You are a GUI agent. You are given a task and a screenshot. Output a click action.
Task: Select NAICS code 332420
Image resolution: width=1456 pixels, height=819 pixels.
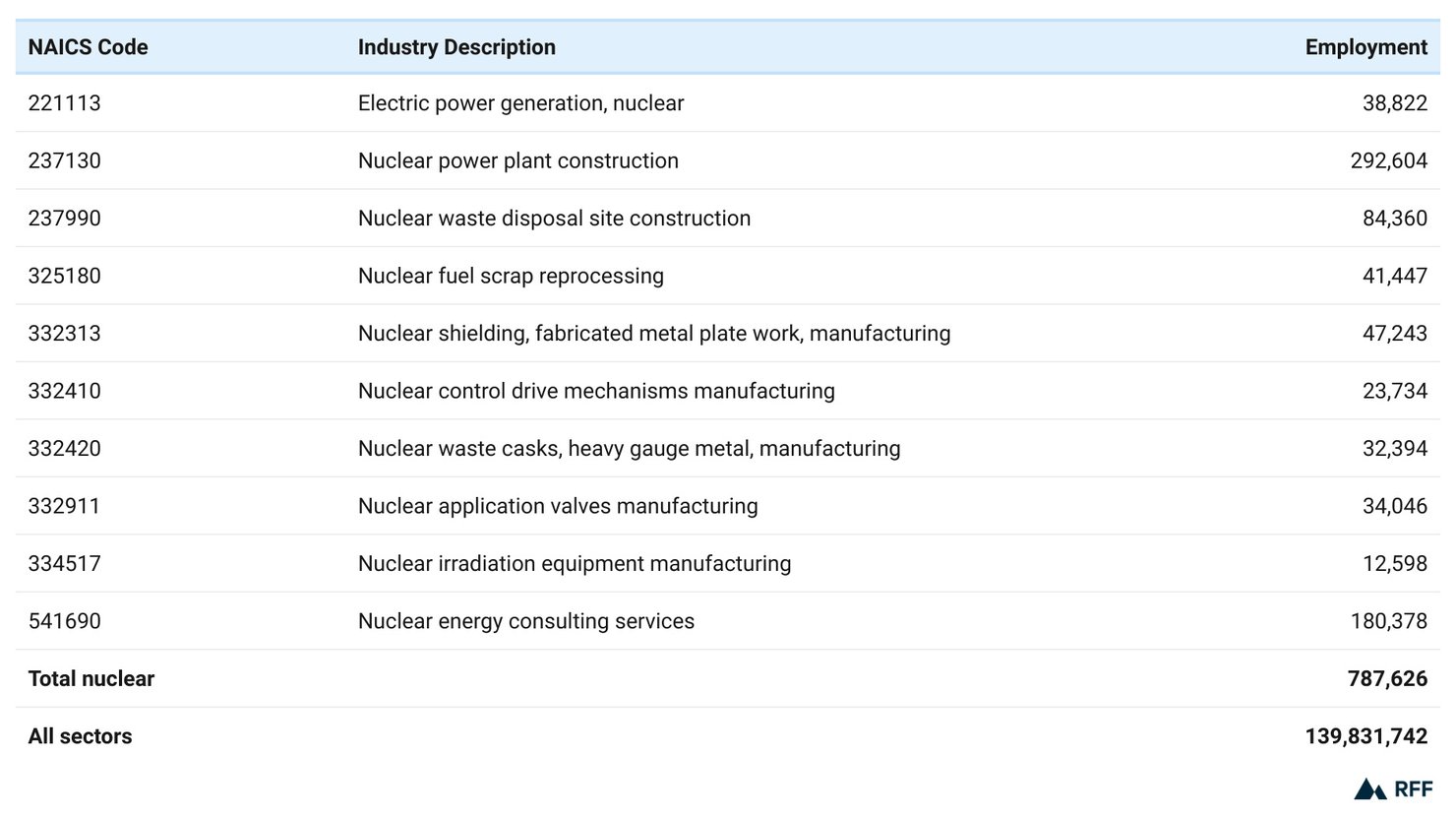pyautogui.click(x=64, y=449)
